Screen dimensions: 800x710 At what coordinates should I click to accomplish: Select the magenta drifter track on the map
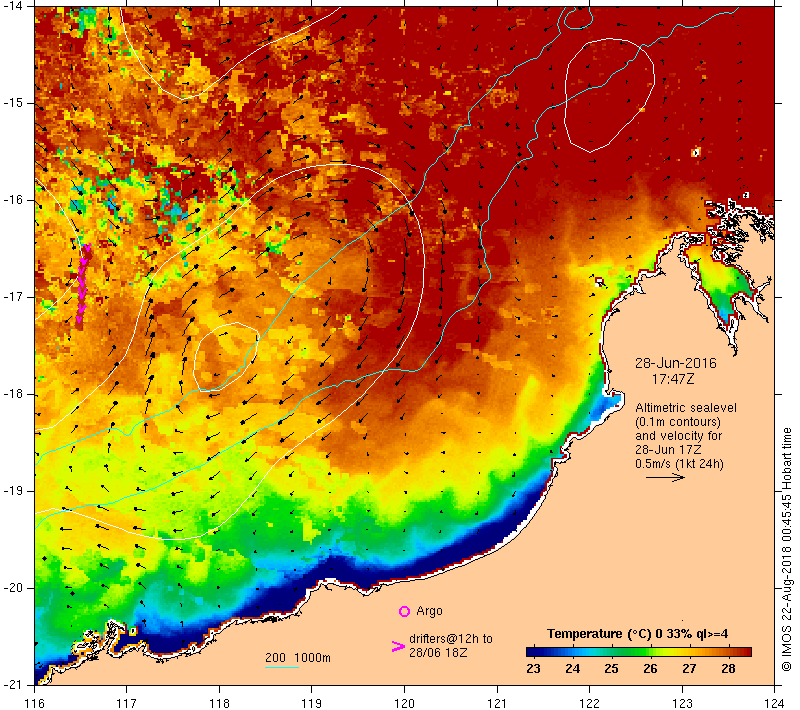point(83,283)
